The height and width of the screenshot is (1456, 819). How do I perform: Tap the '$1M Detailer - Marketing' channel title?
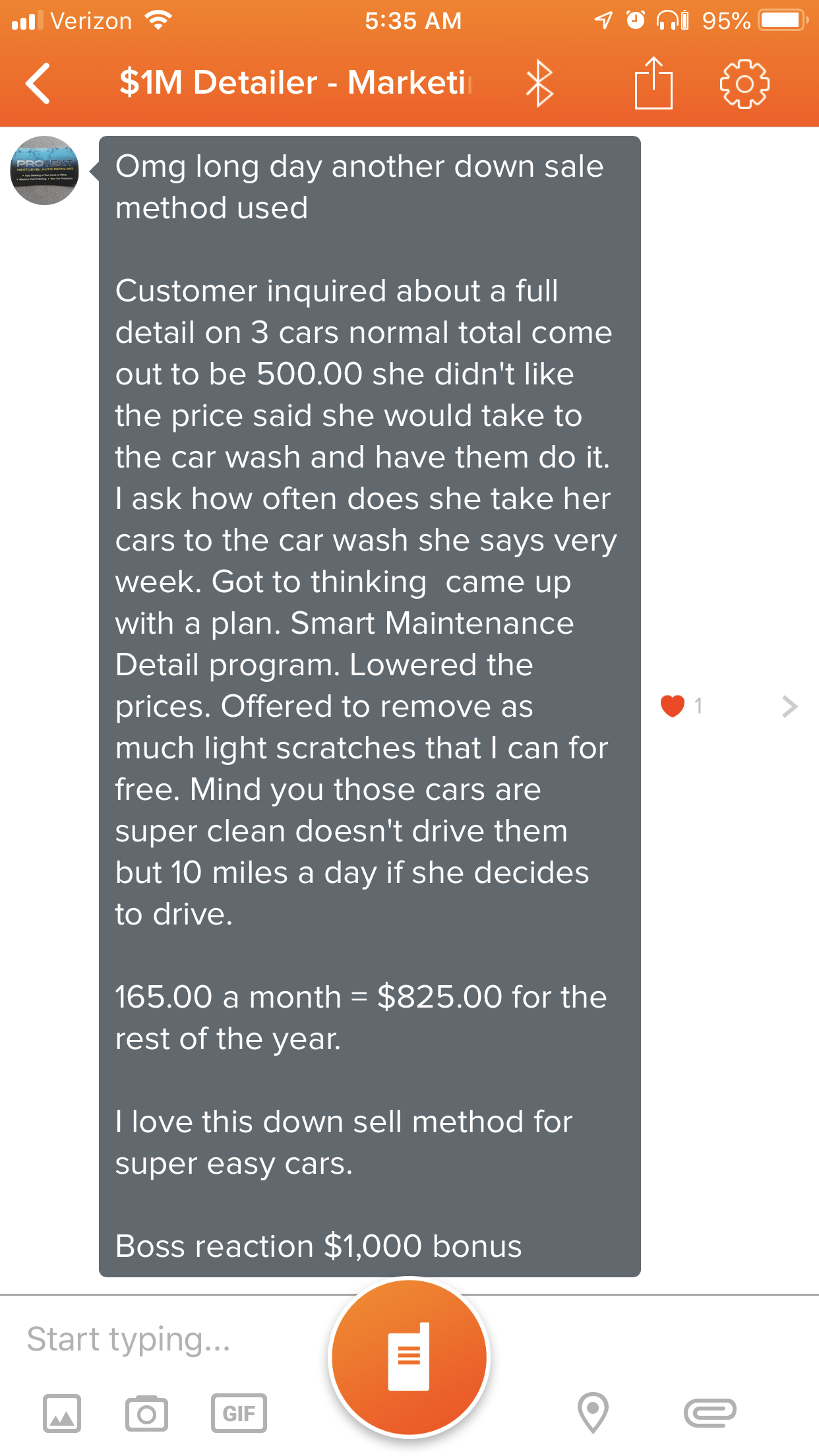(x=295, y=83)
